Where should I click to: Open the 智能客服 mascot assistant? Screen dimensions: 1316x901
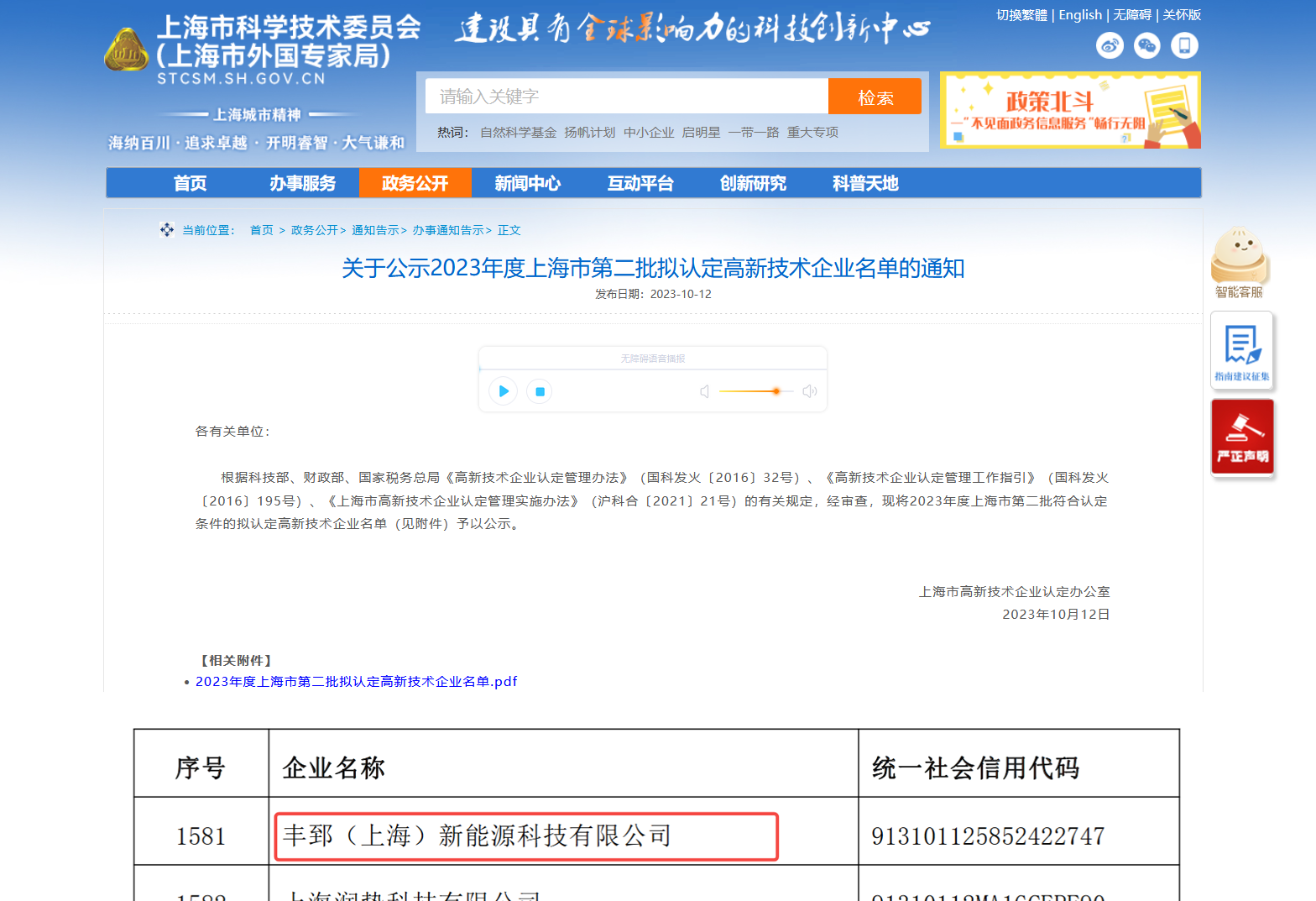pos(1239,260)
